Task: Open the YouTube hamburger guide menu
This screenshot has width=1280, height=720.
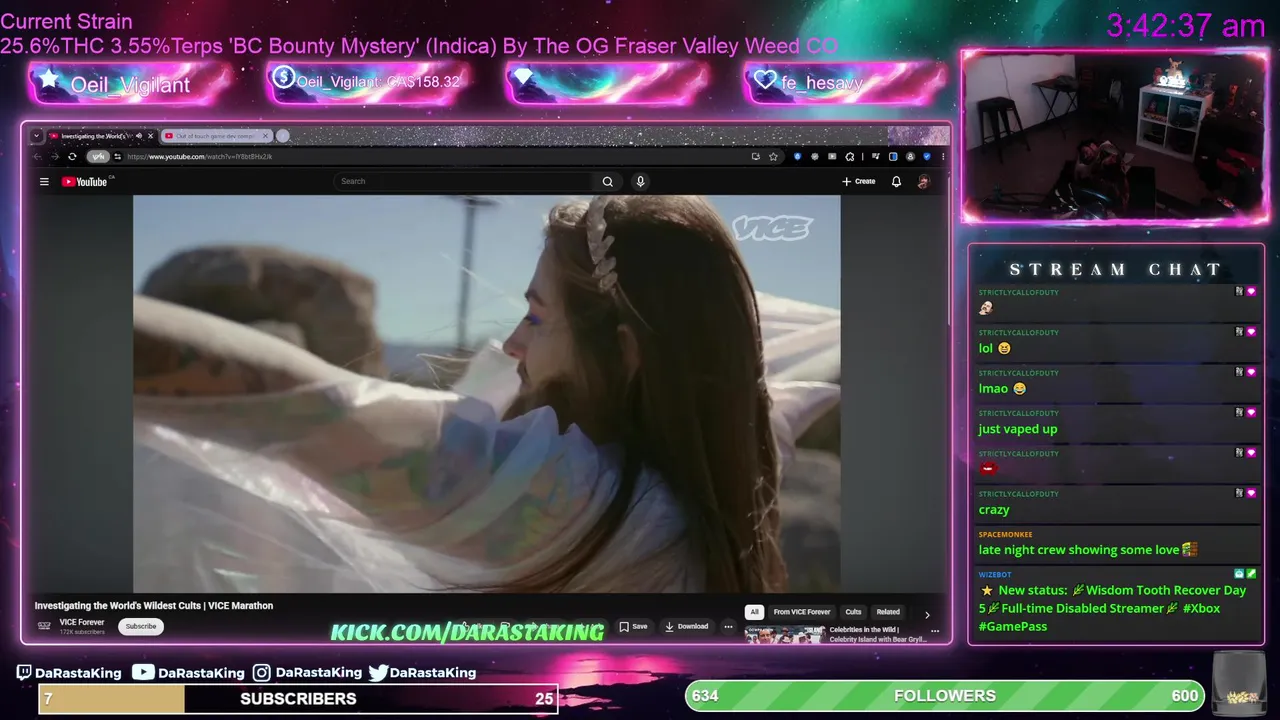Action: [x=44, y=181]
